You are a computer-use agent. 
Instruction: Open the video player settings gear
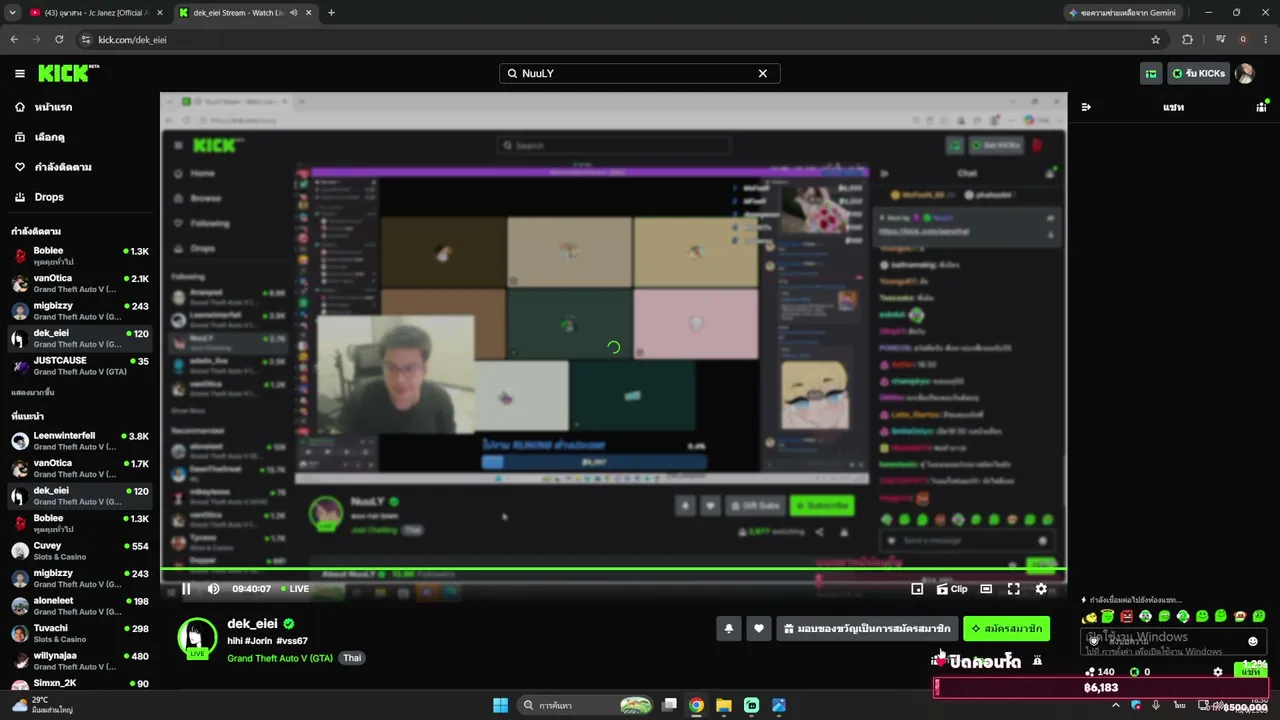tap(1041, 589)
